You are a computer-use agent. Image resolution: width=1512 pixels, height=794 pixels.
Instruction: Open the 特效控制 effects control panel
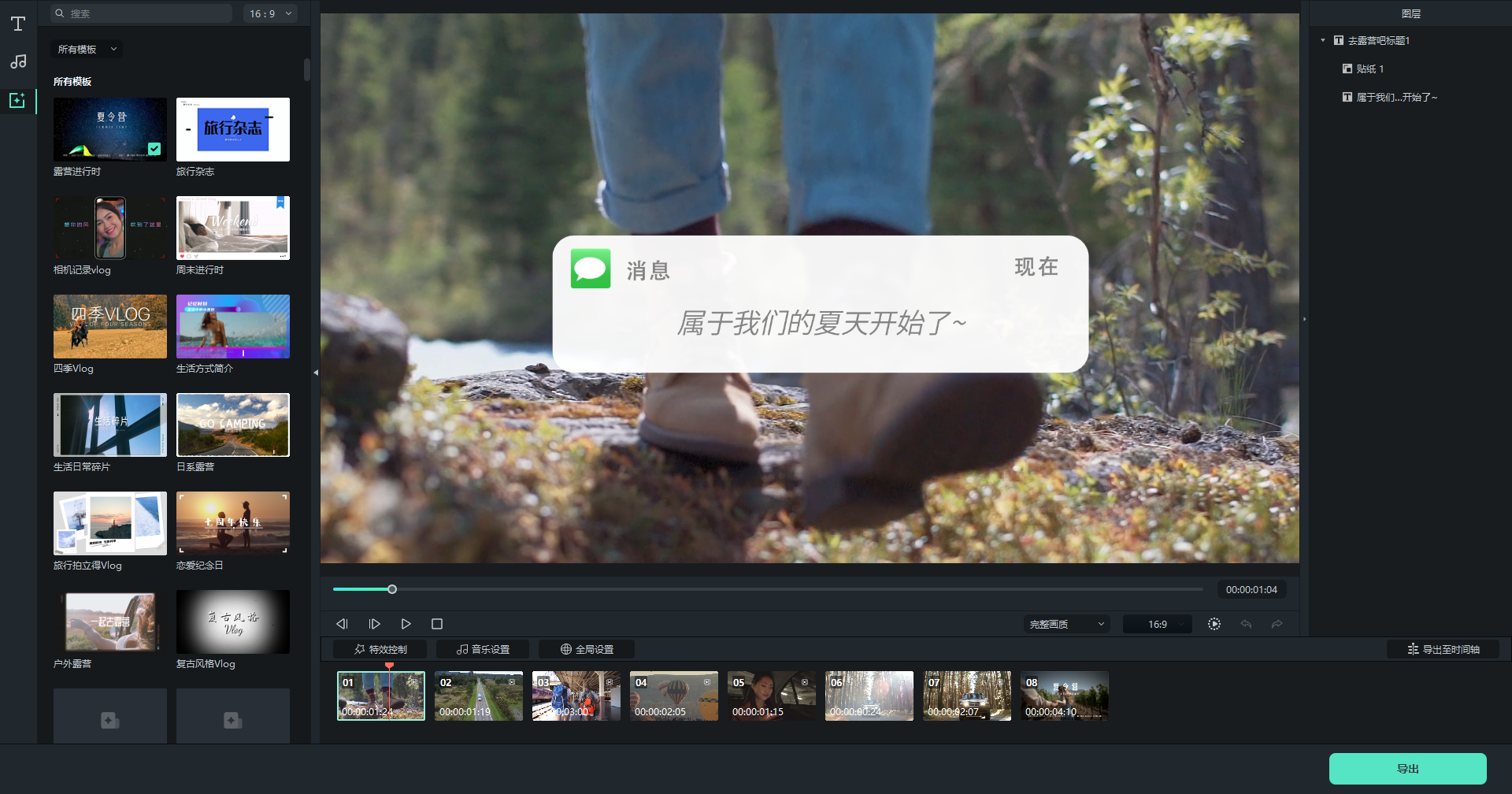pos(382,648)
